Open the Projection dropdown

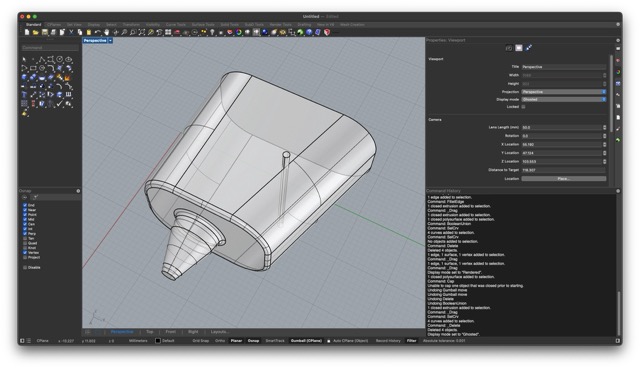tap(564, 92)
